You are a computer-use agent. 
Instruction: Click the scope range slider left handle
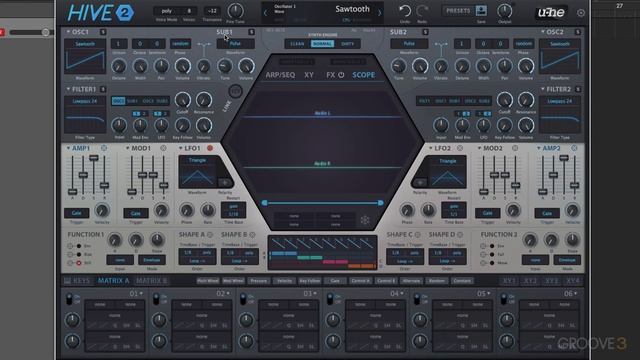pos(264,203)
